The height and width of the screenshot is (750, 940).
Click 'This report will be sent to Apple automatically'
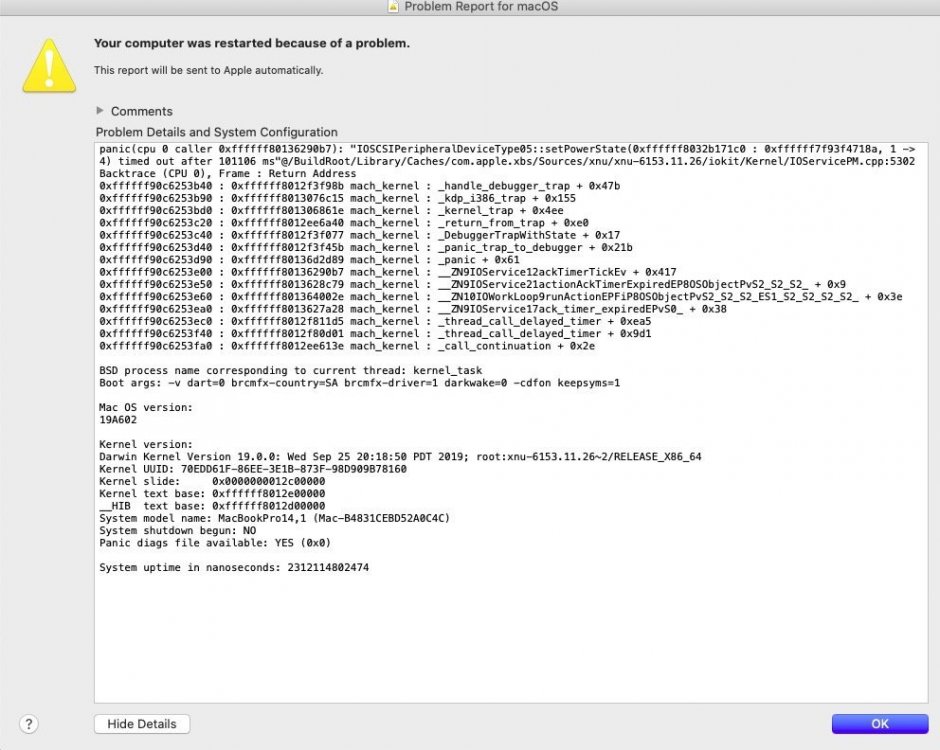click(209, 70)
